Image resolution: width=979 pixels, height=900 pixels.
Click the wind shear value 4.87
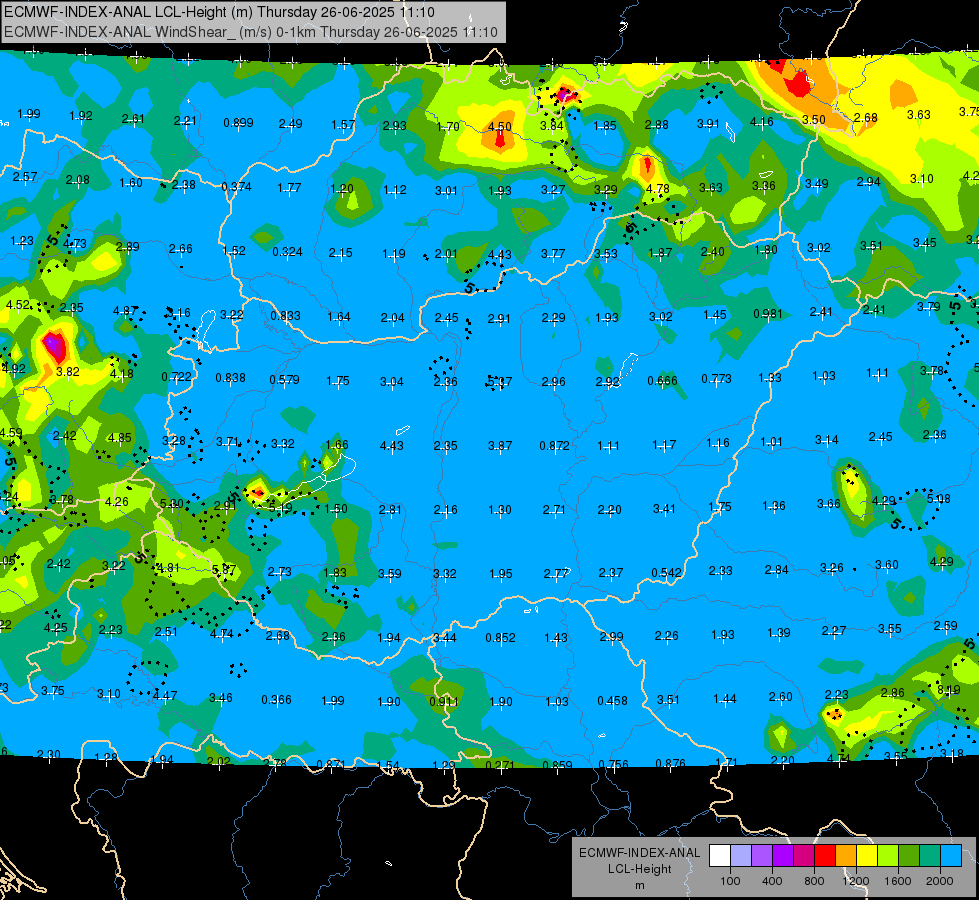point(125,310)
